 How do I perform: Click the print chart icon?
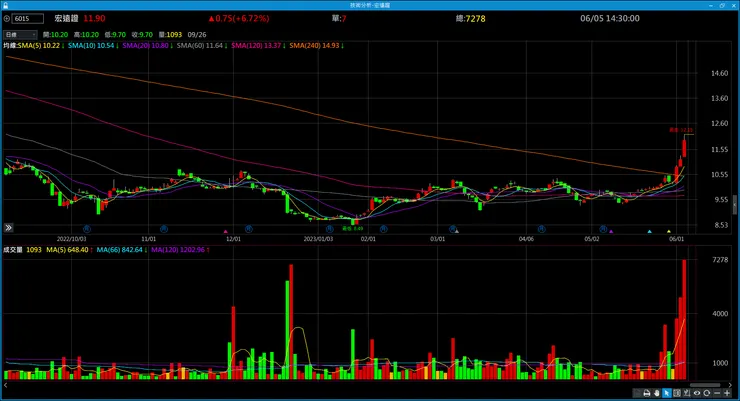pyautogui.click(x=647, y=393)
